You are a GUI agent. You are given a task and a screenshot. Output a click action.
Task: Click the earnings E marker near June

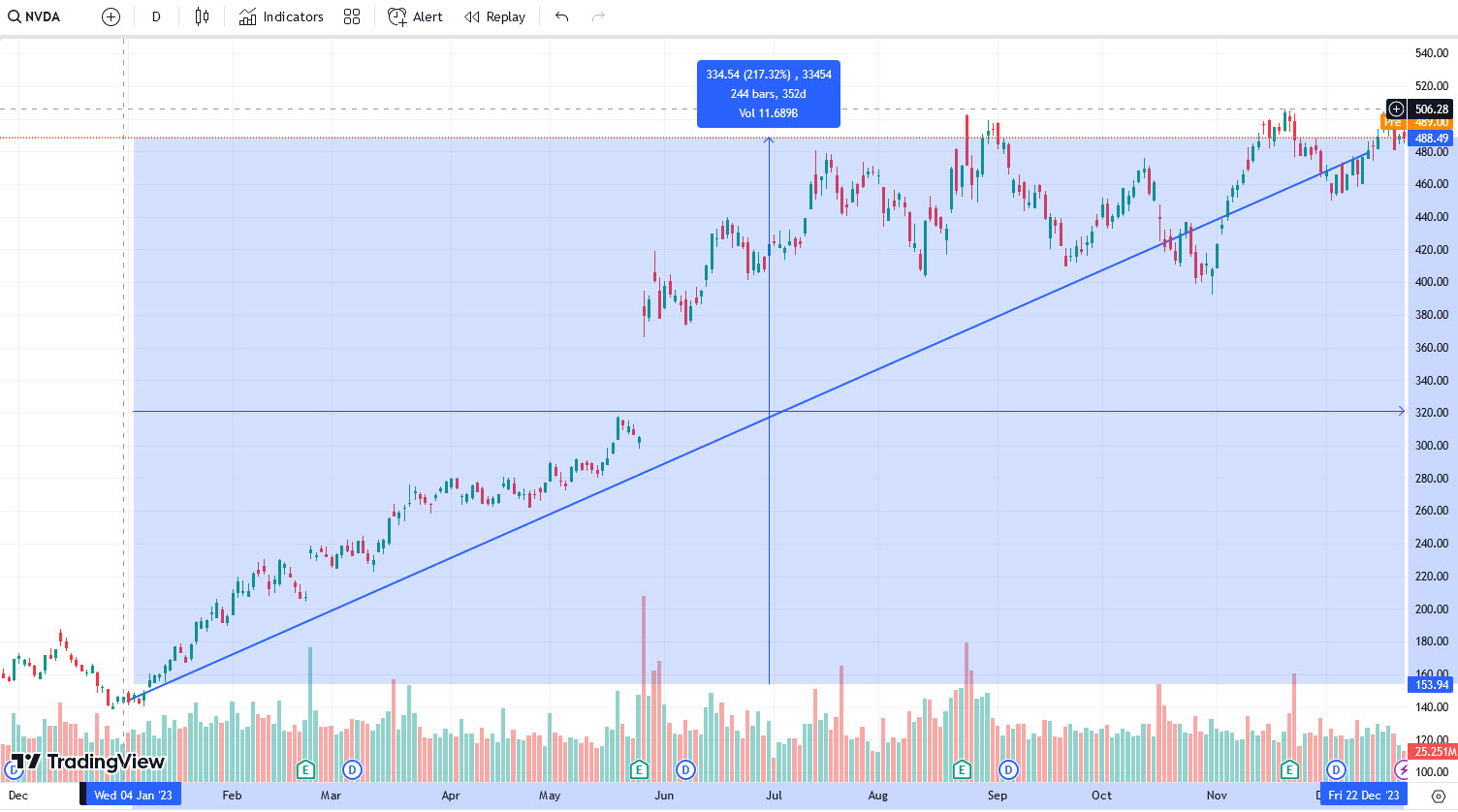[639, 769]
